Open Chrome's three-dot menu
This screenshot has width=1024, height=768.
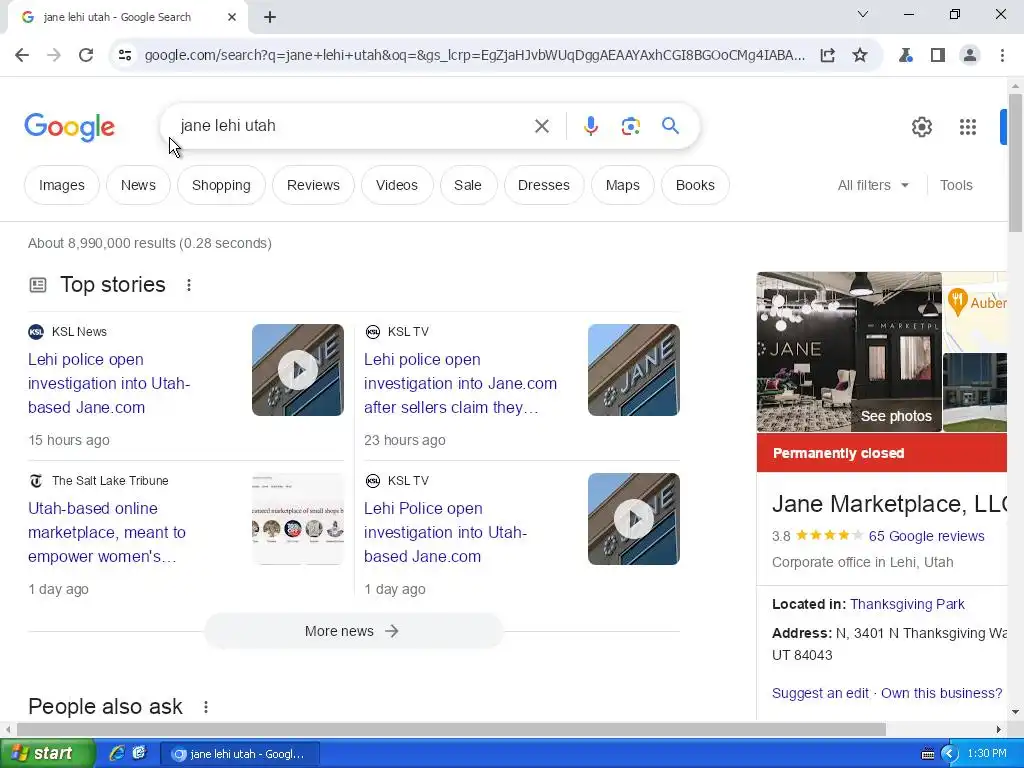tap(1002, 55)
